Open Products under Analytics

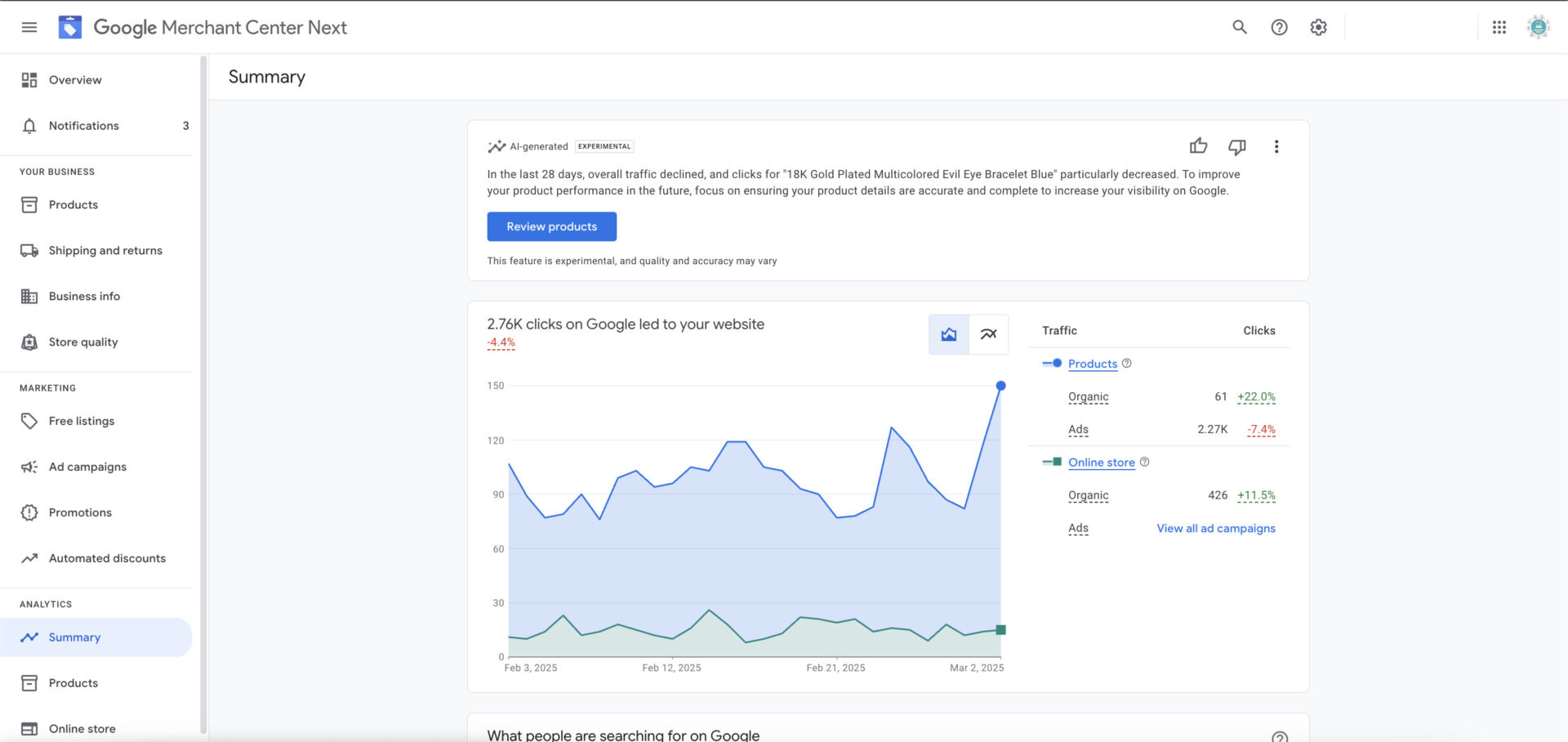coord(96,683)
